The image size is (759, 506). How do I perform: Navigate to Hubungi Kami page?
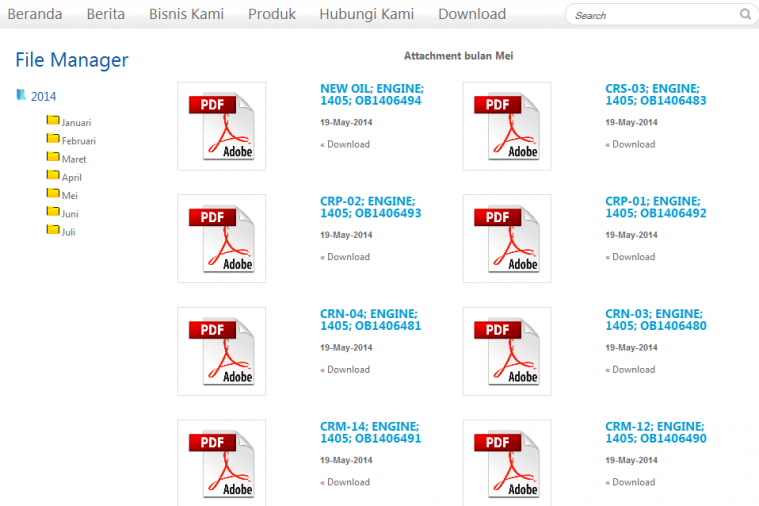click(x=366, y=14)
